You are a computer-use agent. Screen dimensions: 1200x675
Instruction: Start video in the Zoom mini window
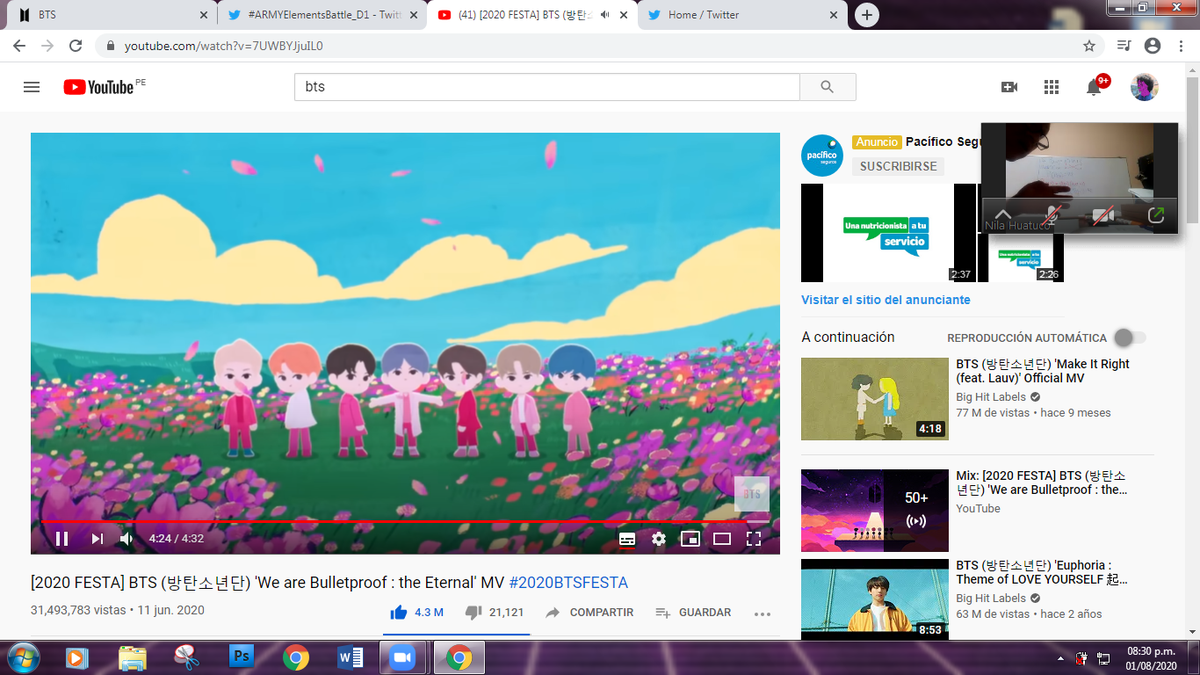[x=1103, y=215]
